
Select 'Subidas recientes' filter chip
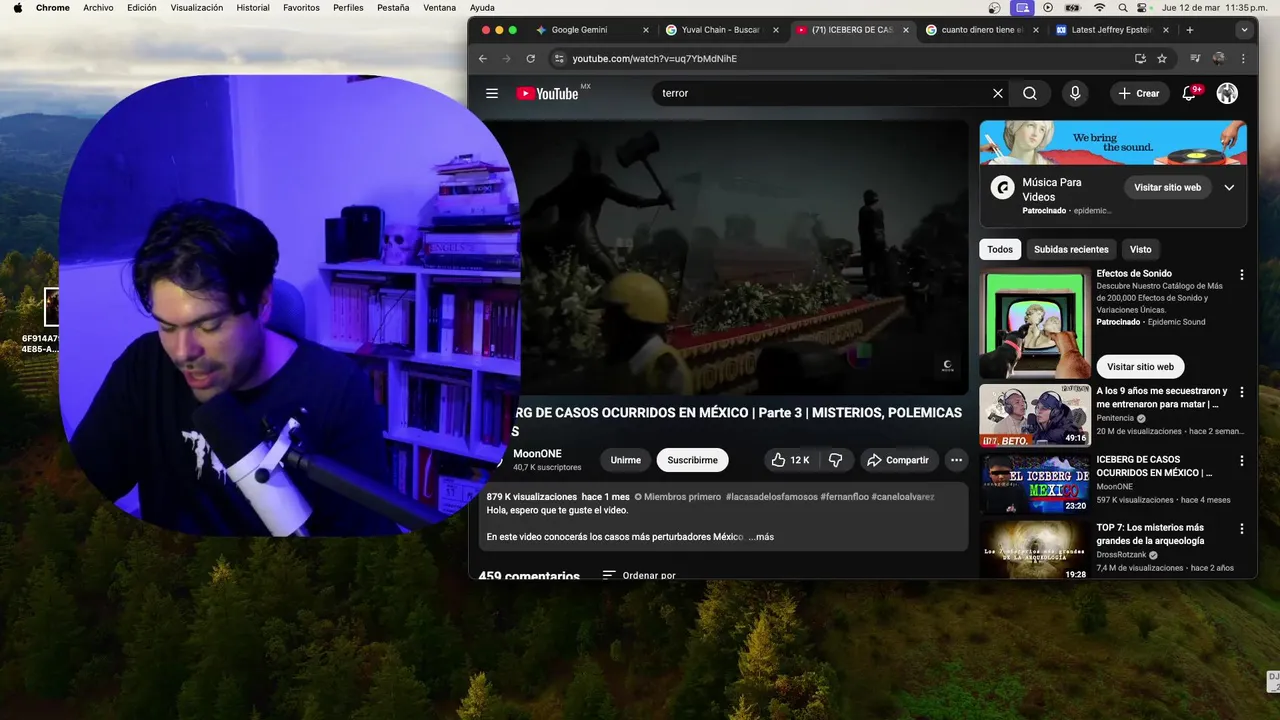pyautogui.click(x=1071, y=249)
